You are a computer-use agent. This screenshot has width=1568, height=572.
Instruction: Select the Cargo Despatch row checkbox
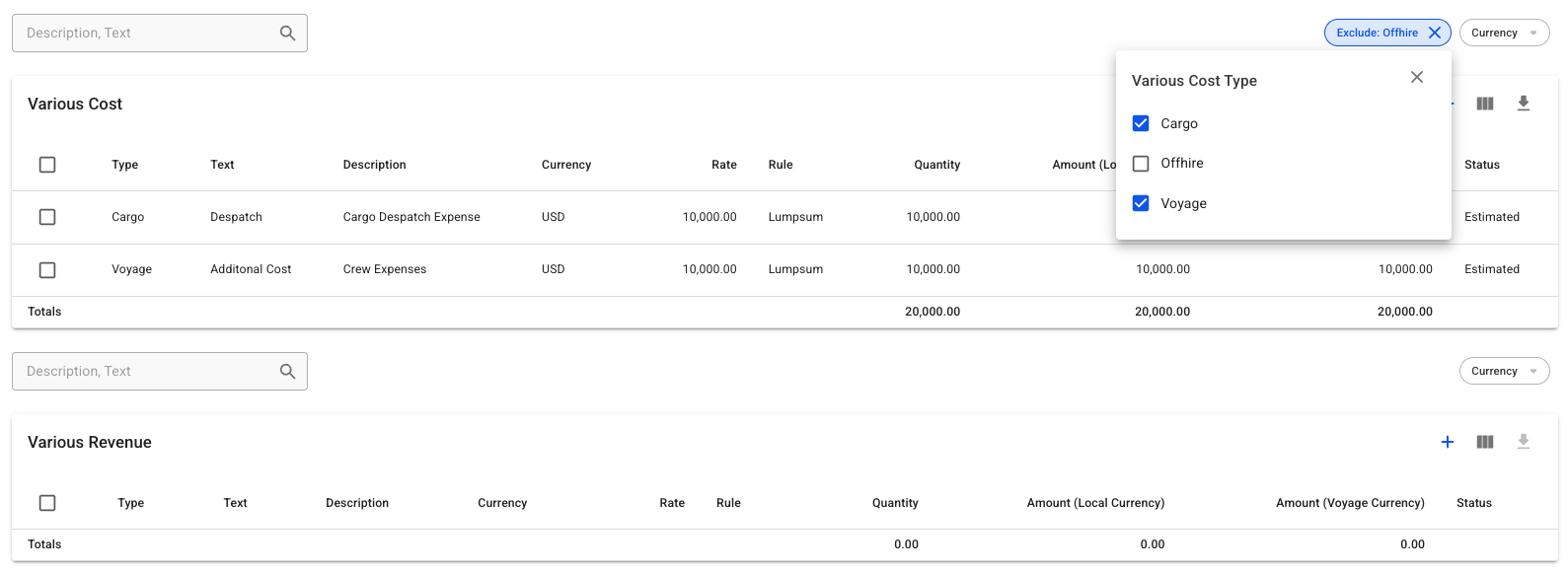point(47,217)
